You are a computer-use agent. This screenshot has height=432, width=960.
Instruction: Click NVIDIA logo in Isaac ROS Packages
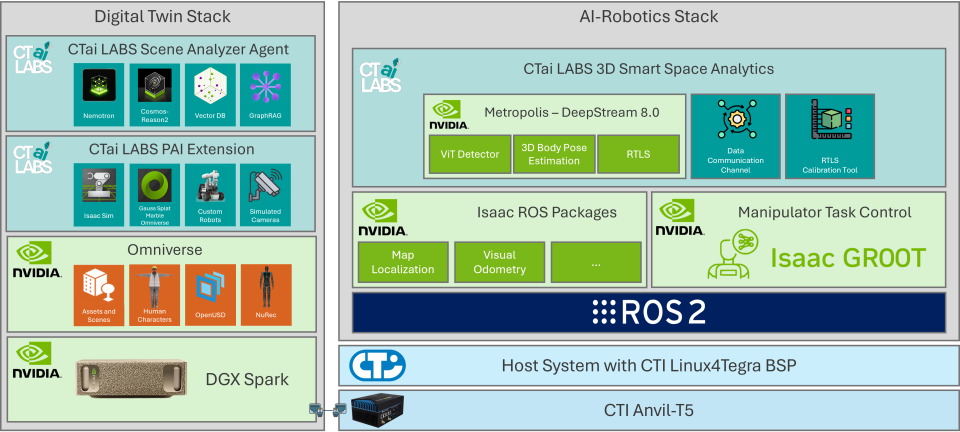pyautogui.click(x=383, y=218)
